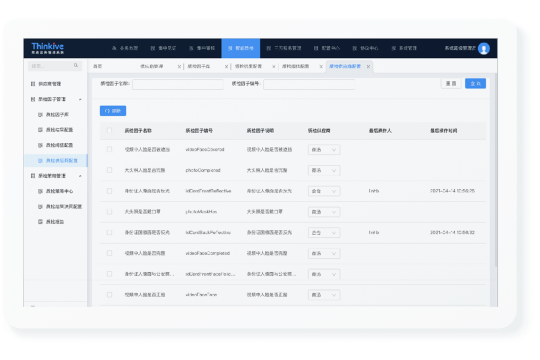Click the white 重置 reset button

(451, 83)
